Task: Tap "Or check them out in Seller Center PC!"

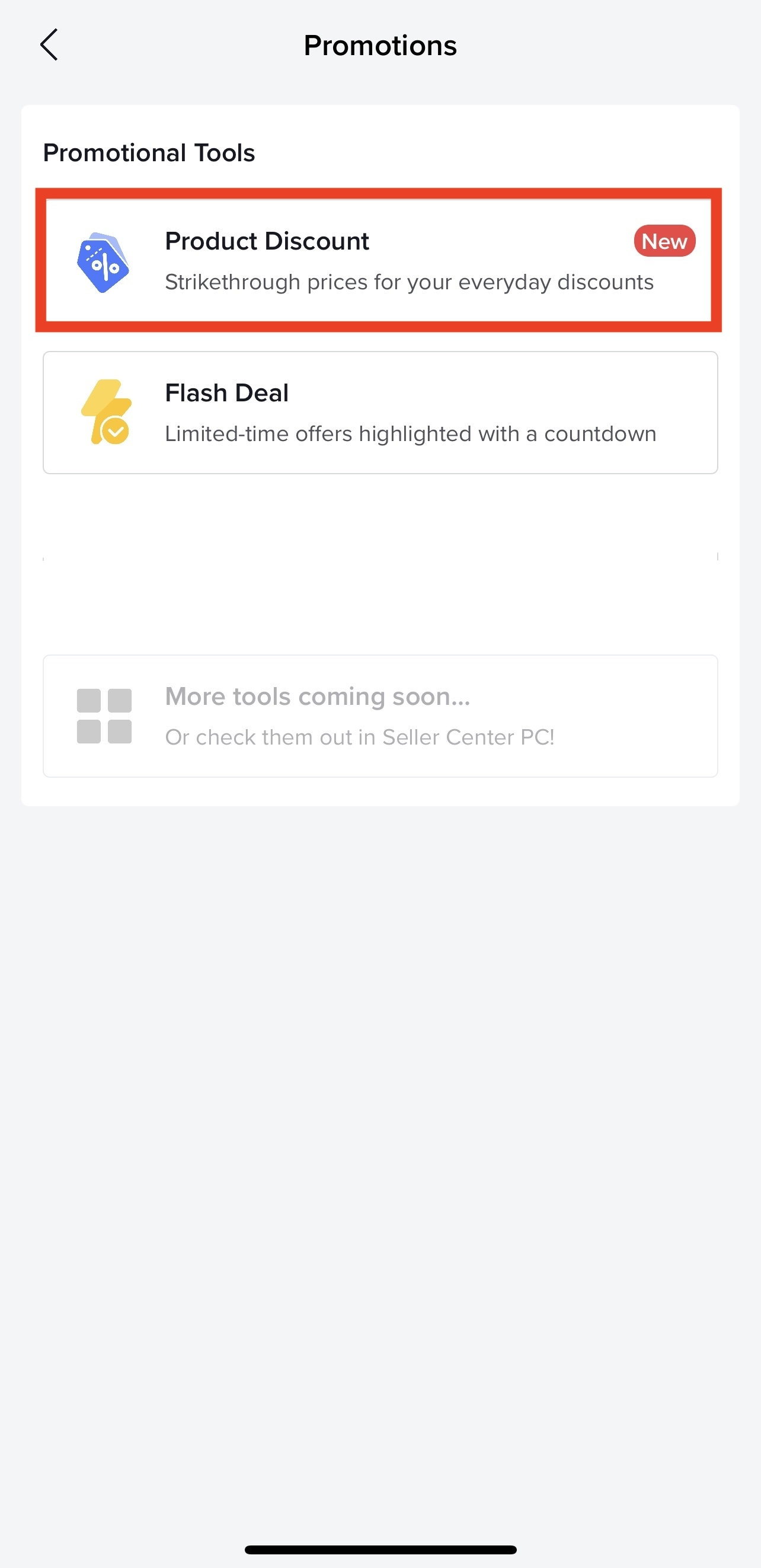Action: [359, 737]
